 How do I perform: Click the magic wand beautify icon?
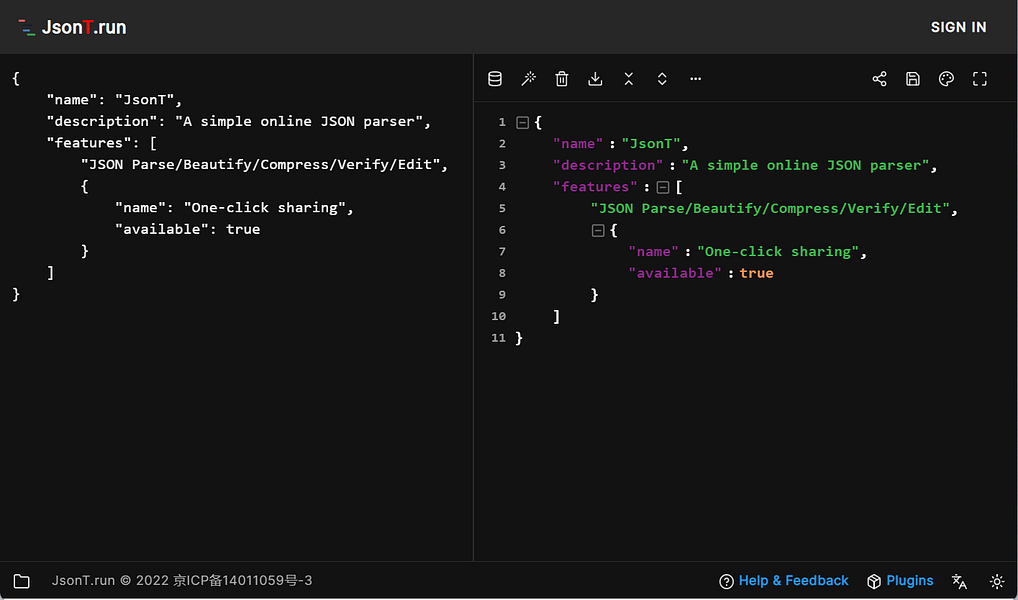tap(528, 79)
